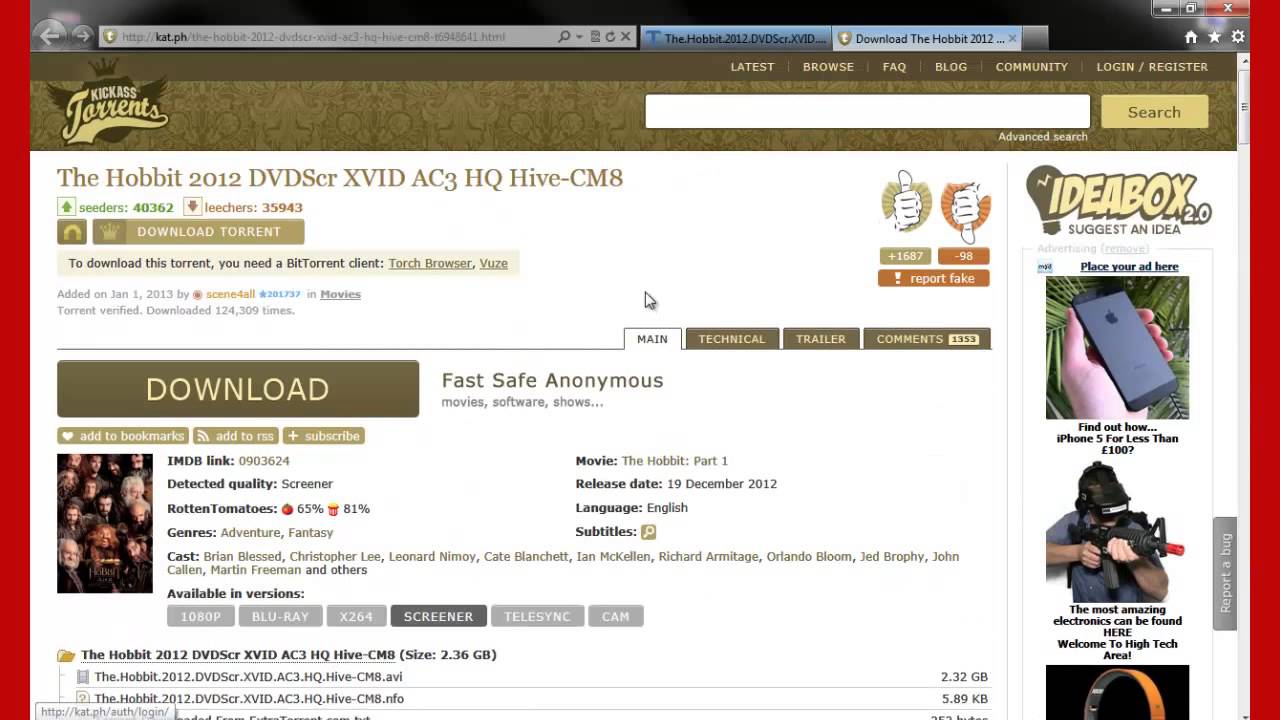Switch to the COMMENTS tab

tap(927, 339)
